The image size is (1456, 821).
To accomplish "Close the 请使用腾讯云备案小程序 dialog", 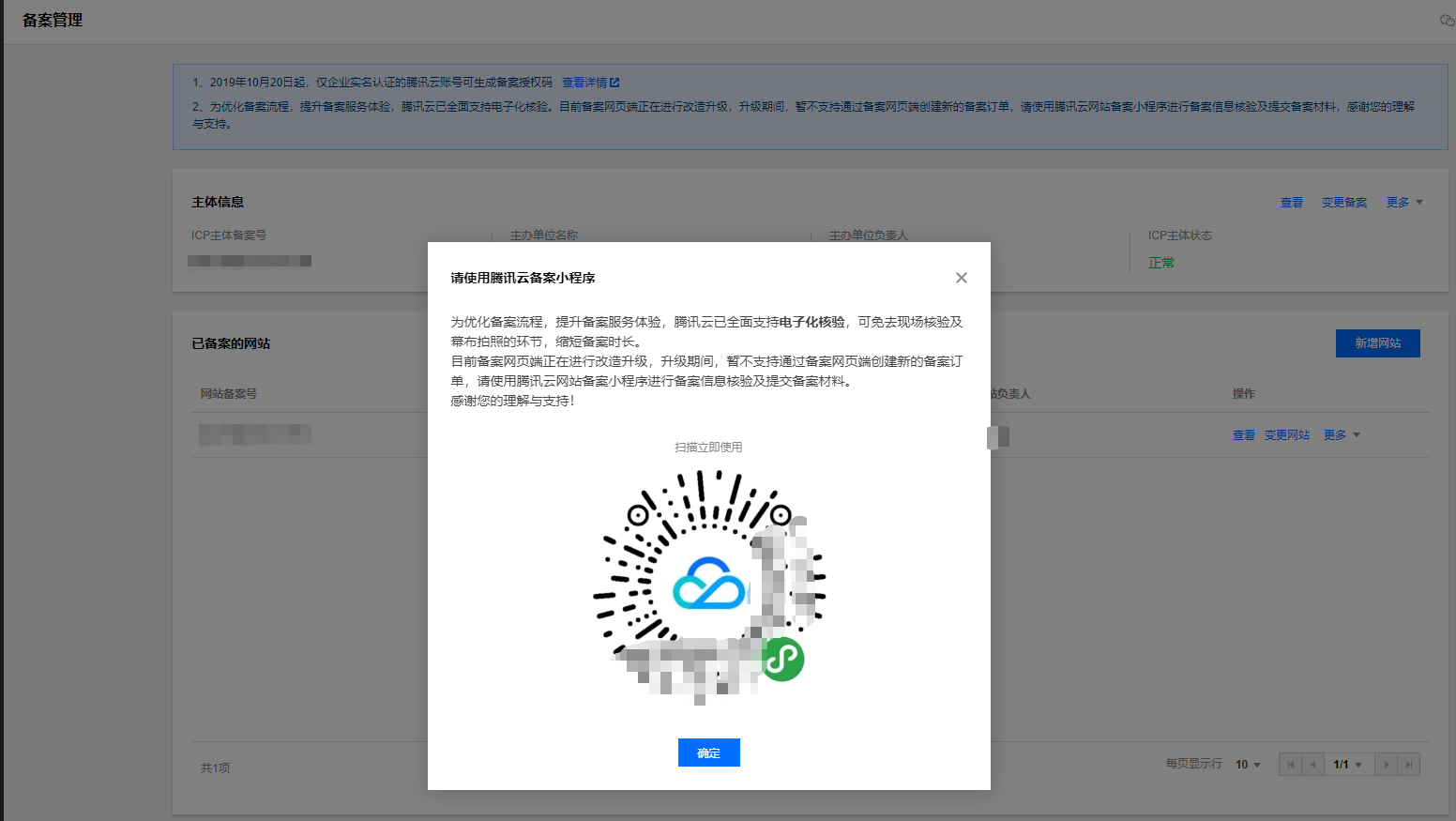I will pos(962,278).
